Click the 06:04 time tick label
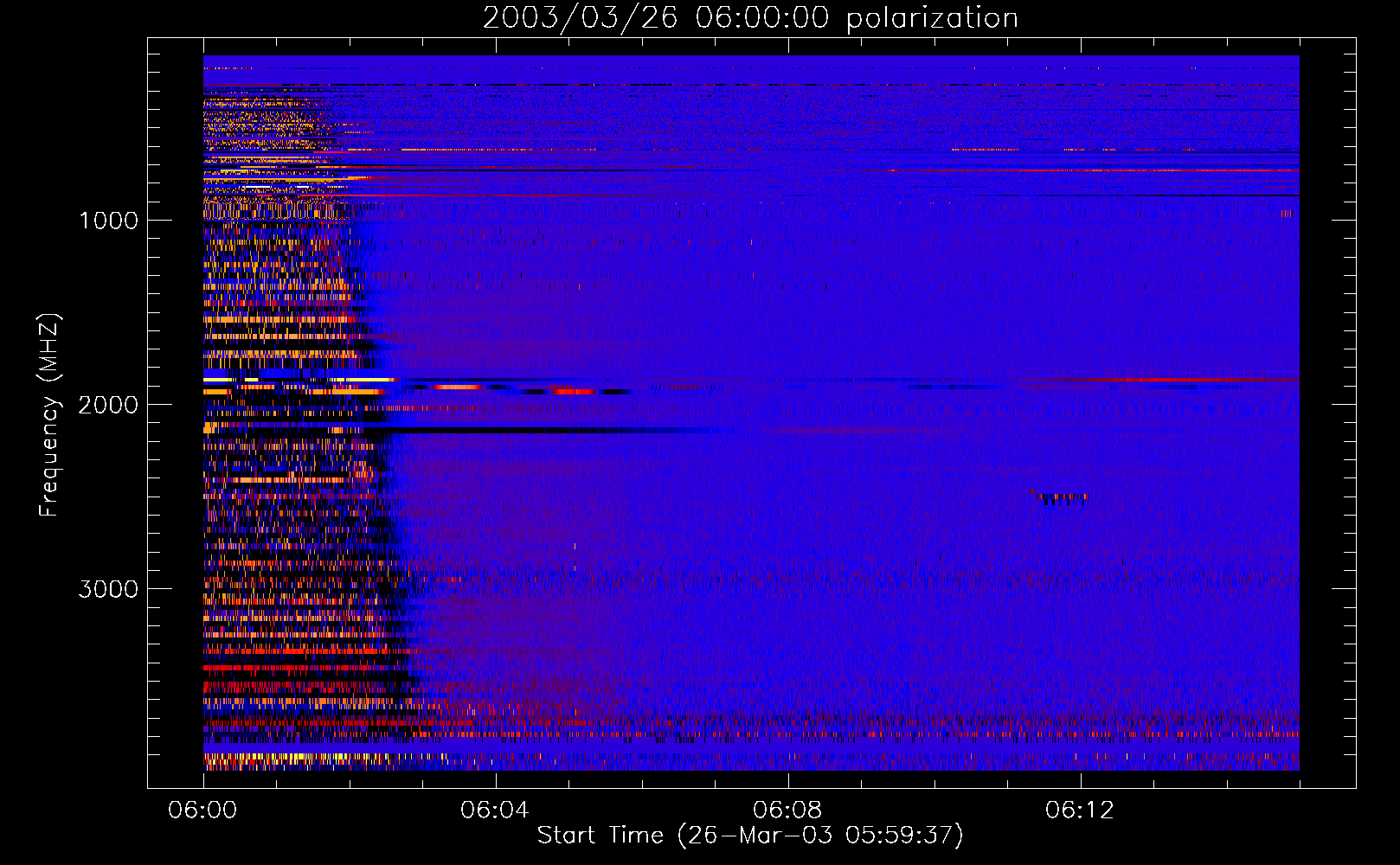Viewport: 1400px width, 865px height. 495,811
